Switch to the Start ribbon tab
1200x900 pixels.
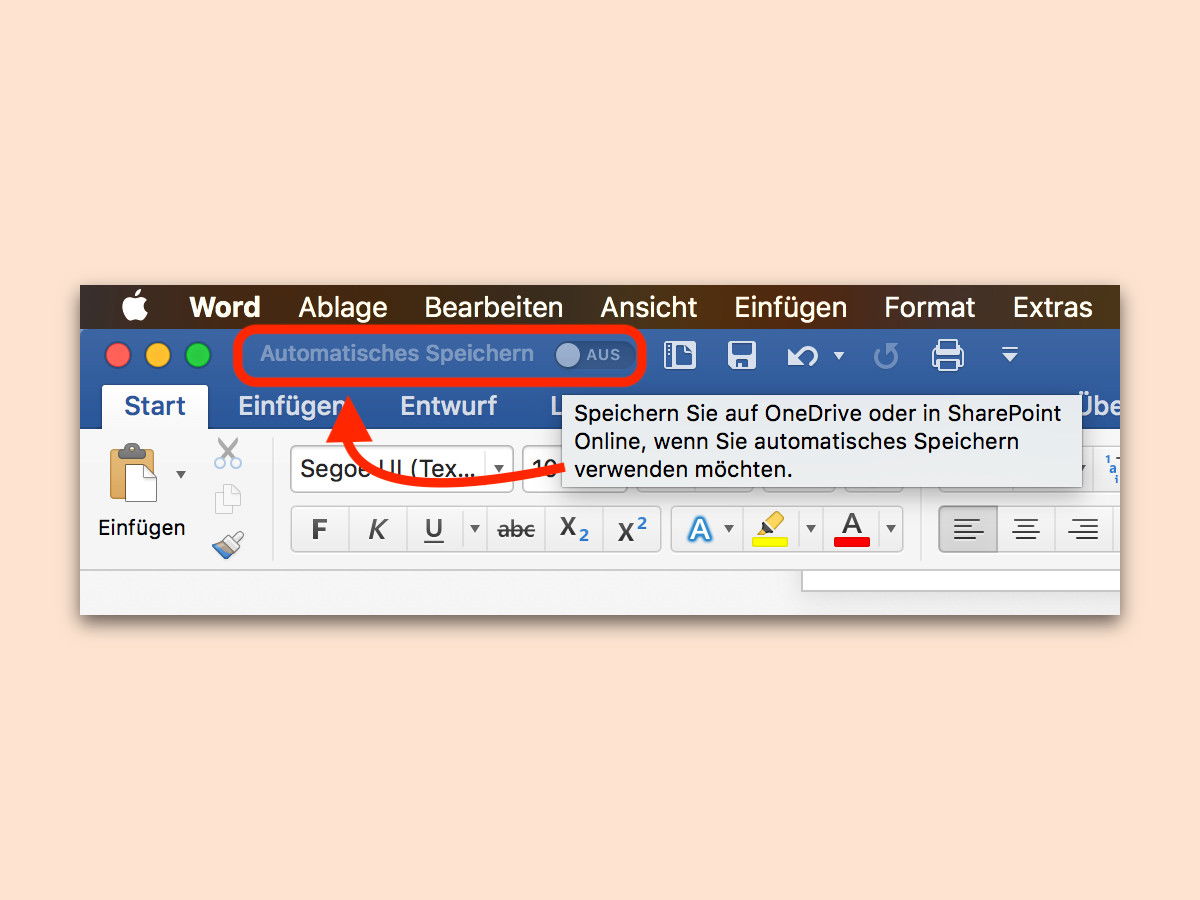[155, 407]
